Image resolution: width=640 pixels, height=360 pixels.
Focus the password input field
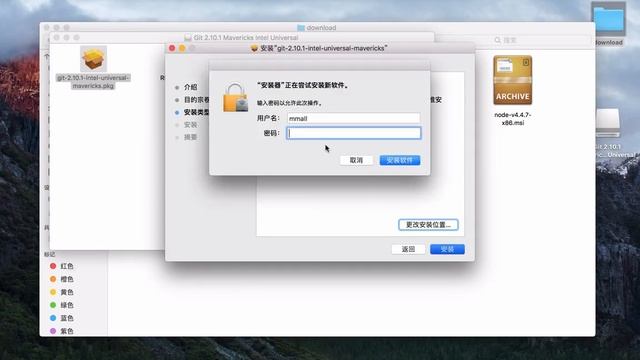pos(353,133)
